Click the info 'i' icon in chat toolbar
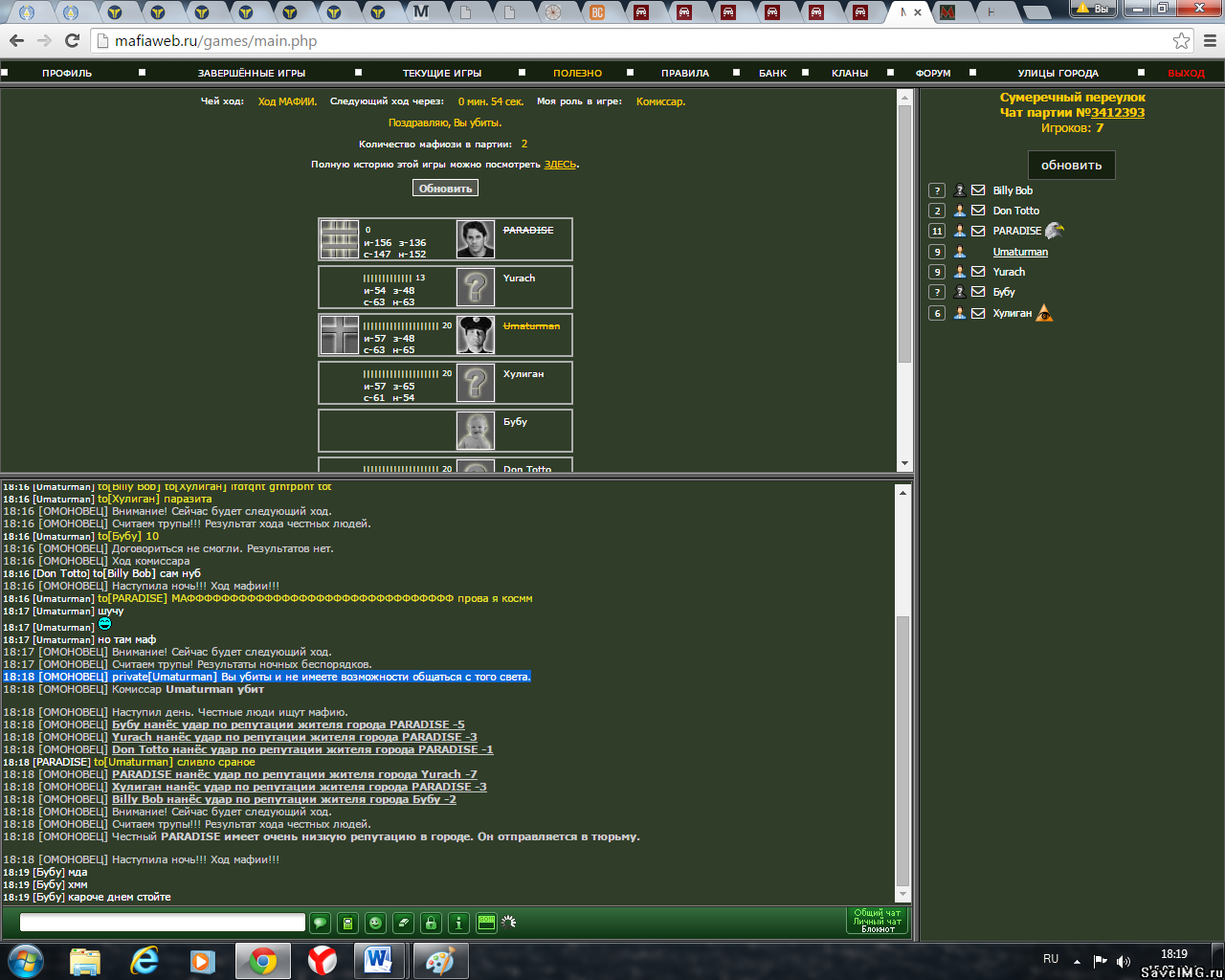 pos(459,923)
